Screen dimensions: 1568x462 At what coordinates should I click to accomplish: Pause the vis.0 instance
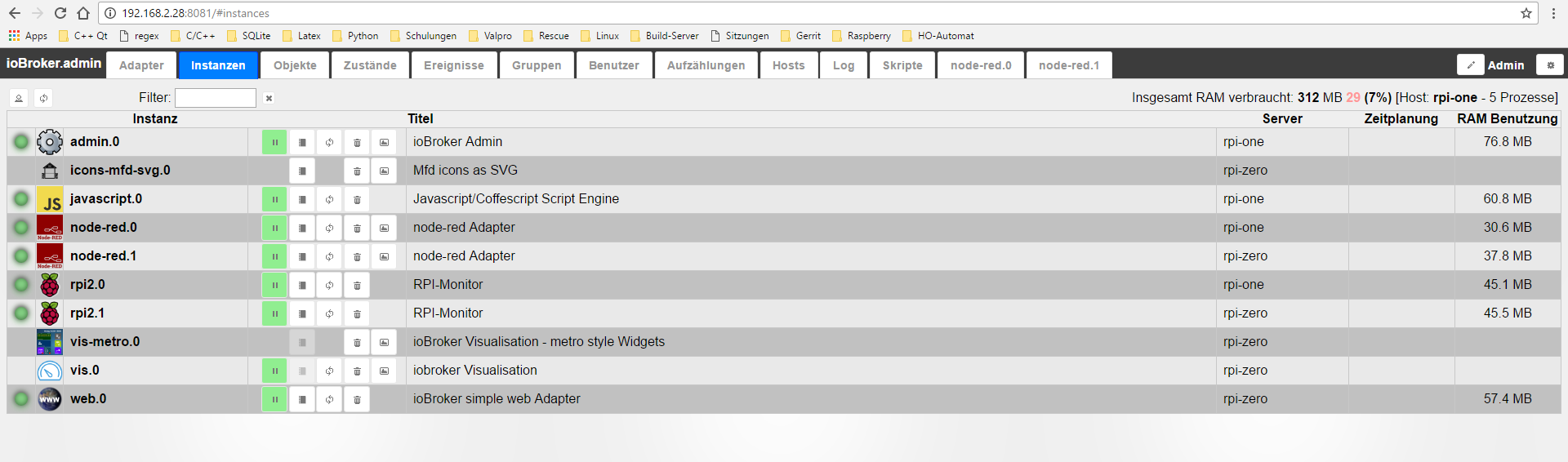coord(274,371)
